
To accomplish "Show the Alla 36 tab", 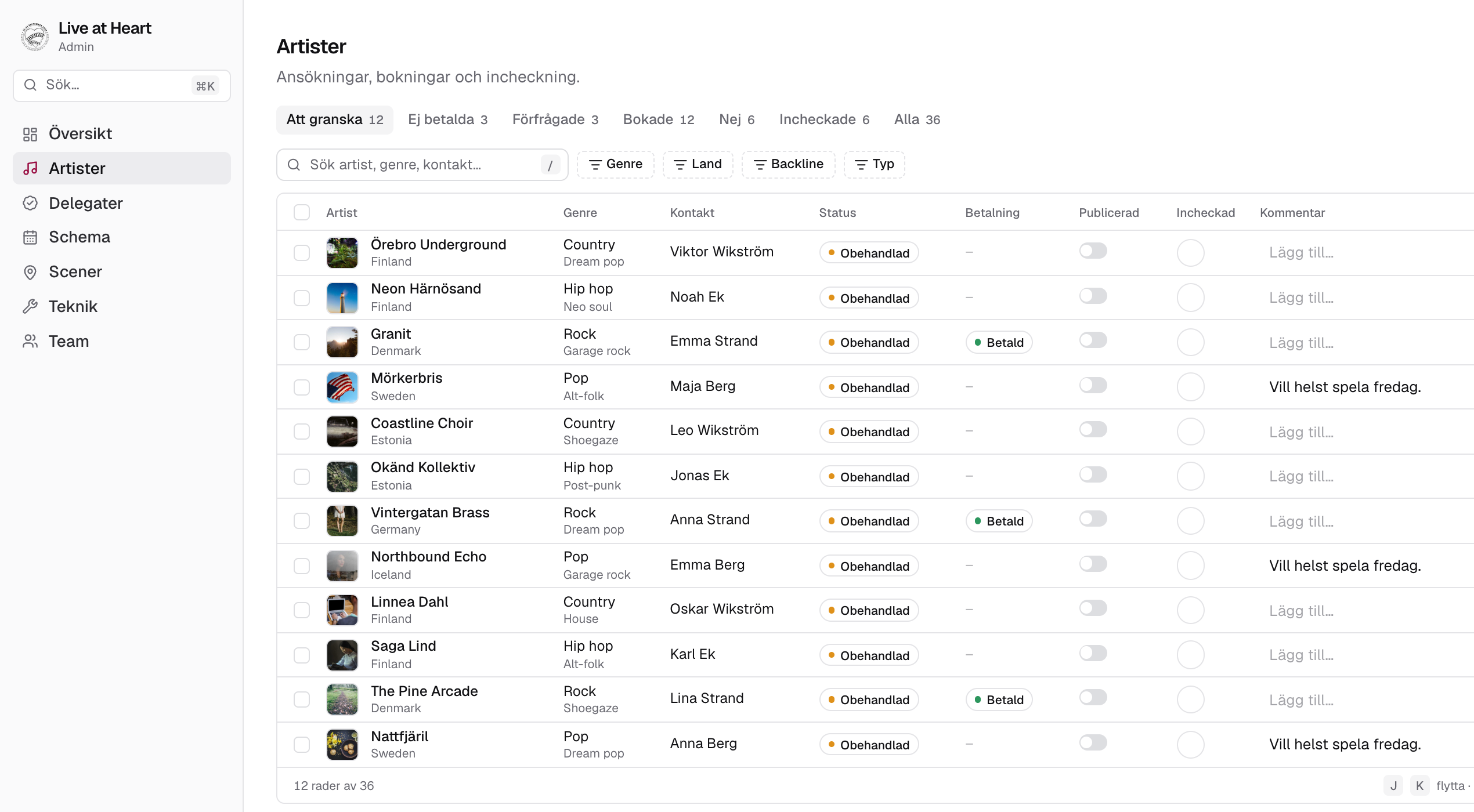I will click(917, 120).
